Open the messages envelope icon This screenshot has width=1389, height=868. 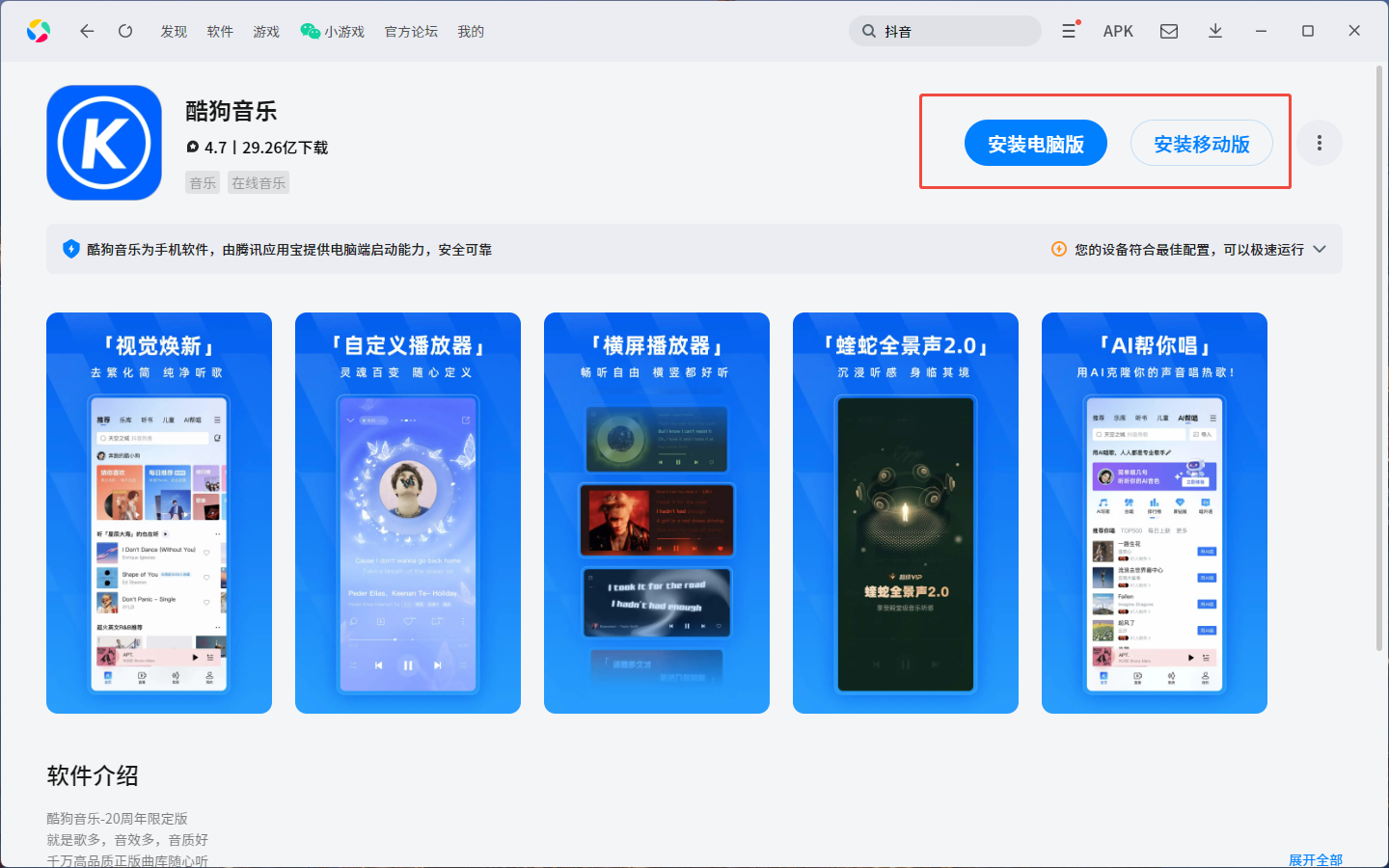[x=1169, y=31]
